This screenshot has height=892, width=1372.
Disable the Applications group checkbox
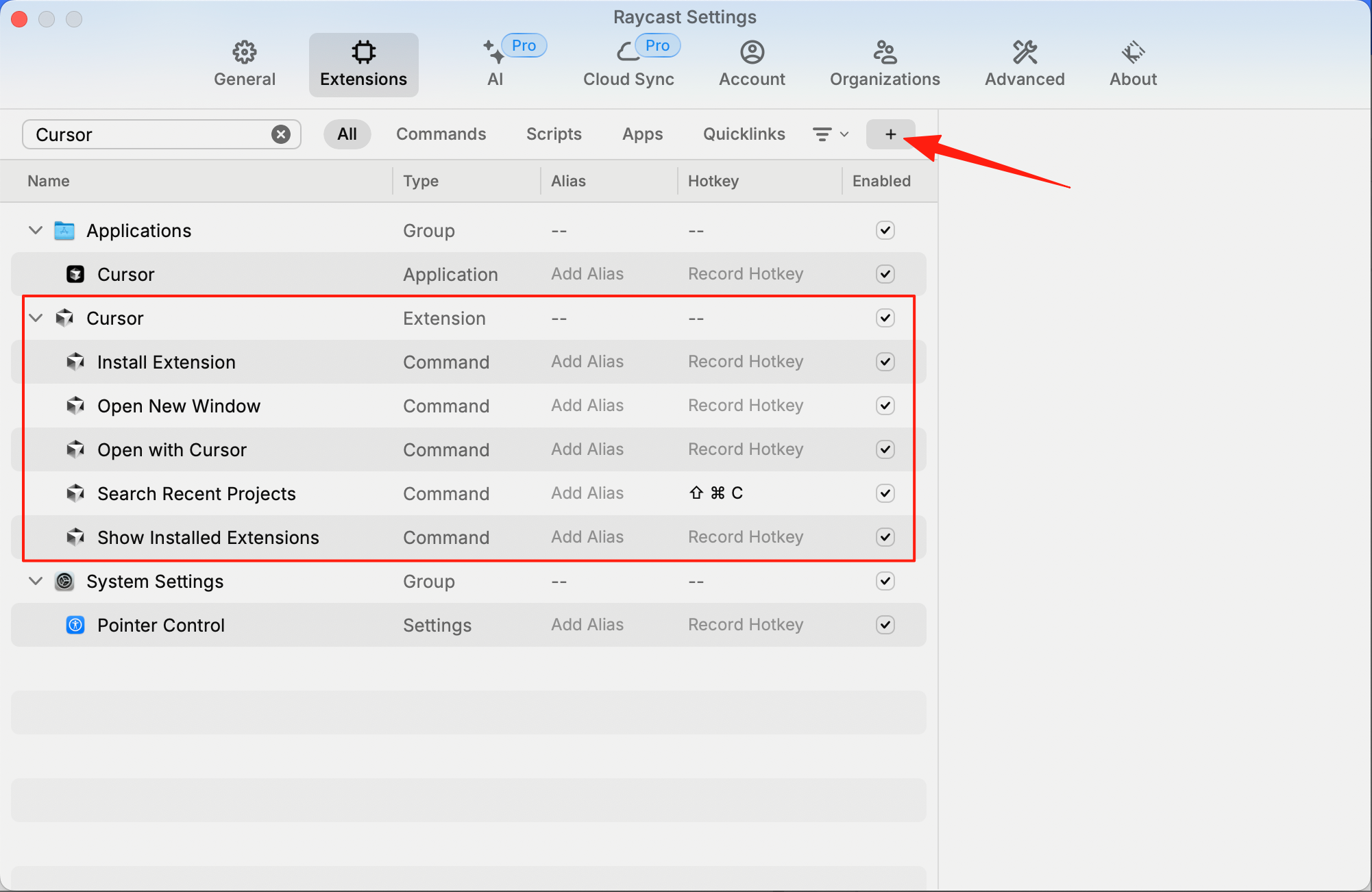885,230
